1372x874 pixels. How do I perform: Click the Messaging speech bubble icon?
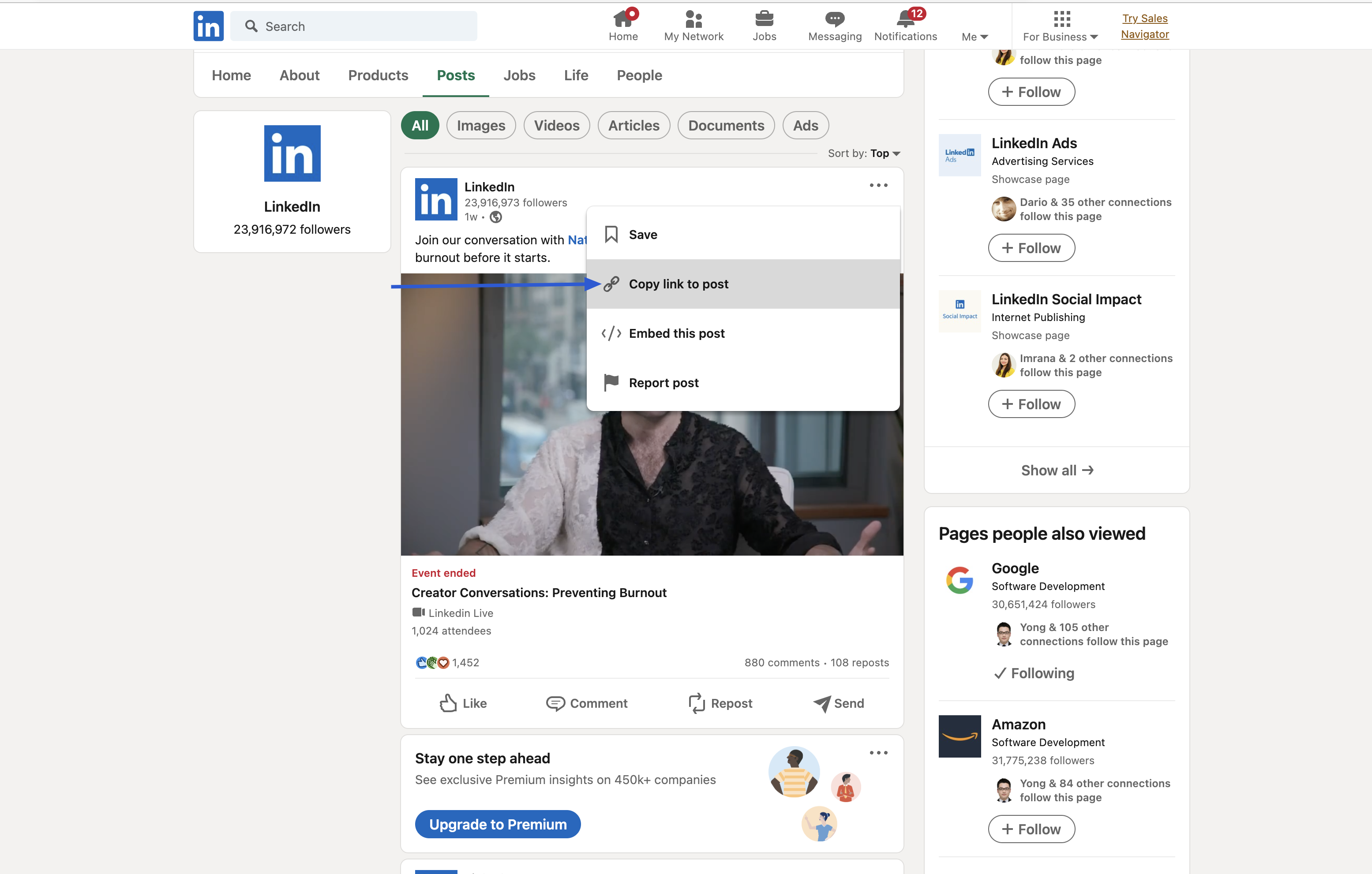click(x=834, y=19)
